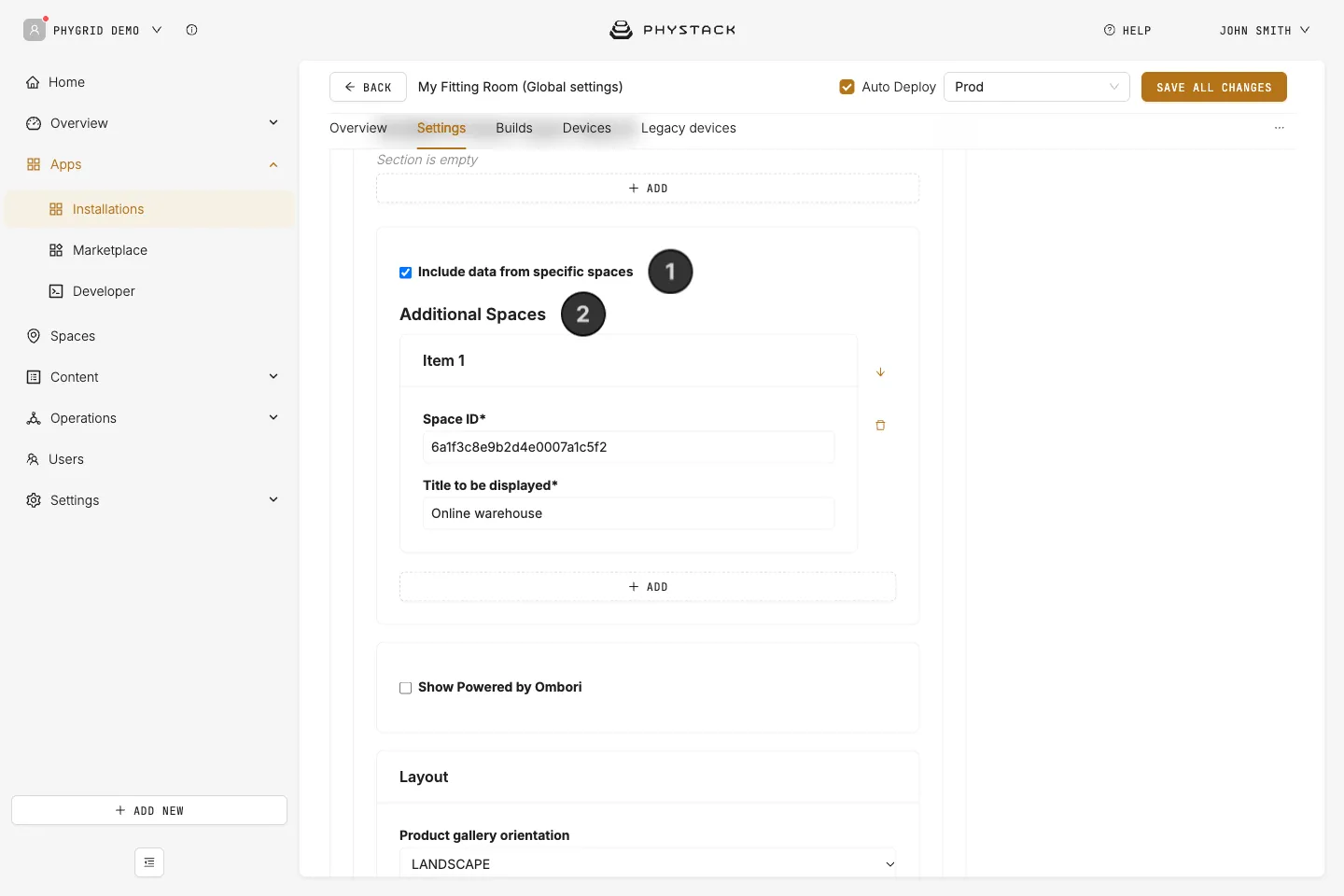Switch to the Builds tab
Viewport: 1344px width, 896px height.
(514, 128)
